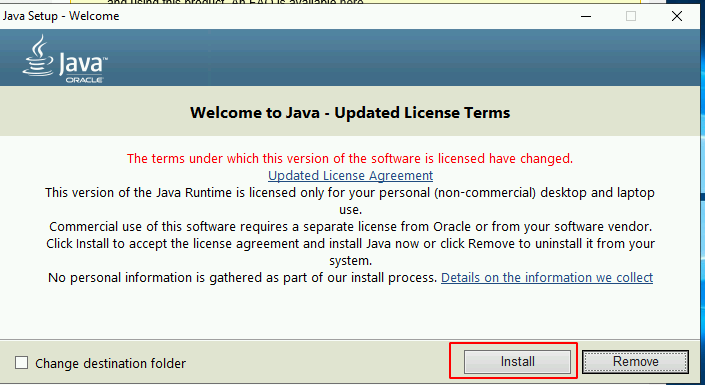Click the Install button
This screenshot has width=705, height=385.
[517, 362]
